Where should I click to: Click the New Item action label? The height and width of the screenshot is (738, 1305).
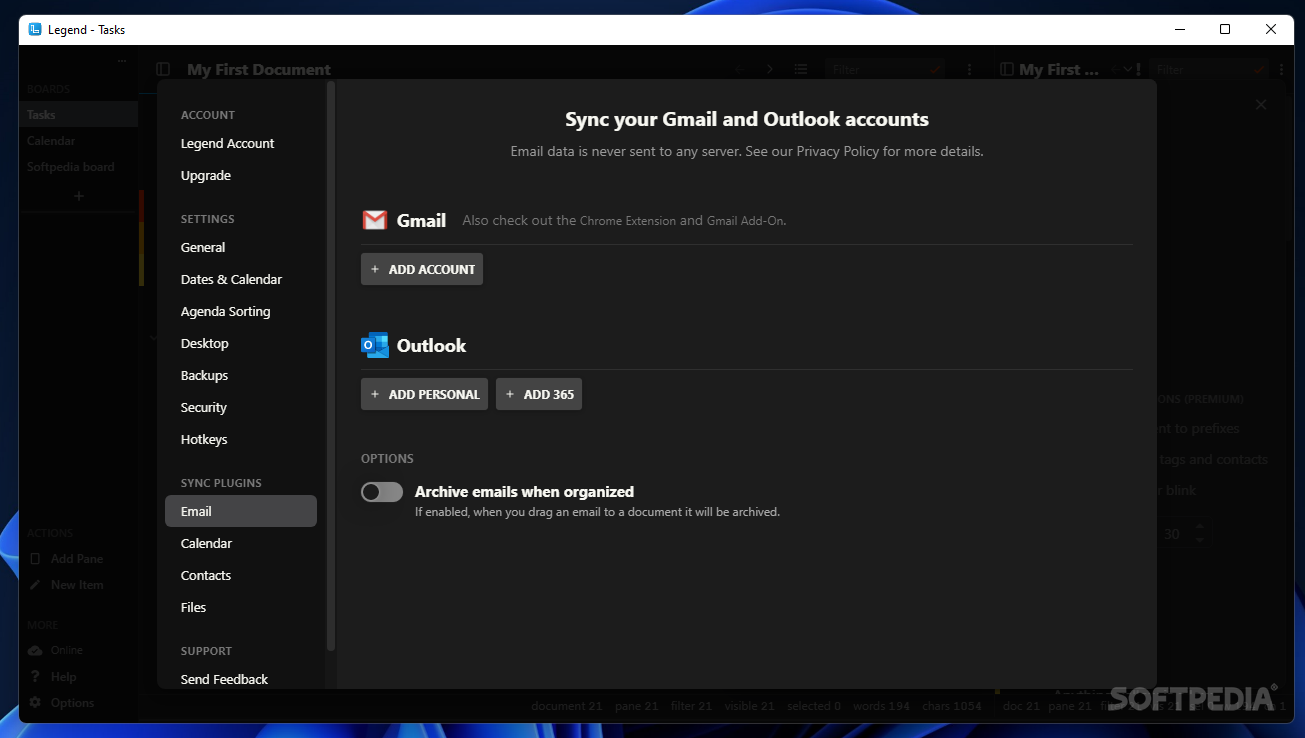(77, 585)
